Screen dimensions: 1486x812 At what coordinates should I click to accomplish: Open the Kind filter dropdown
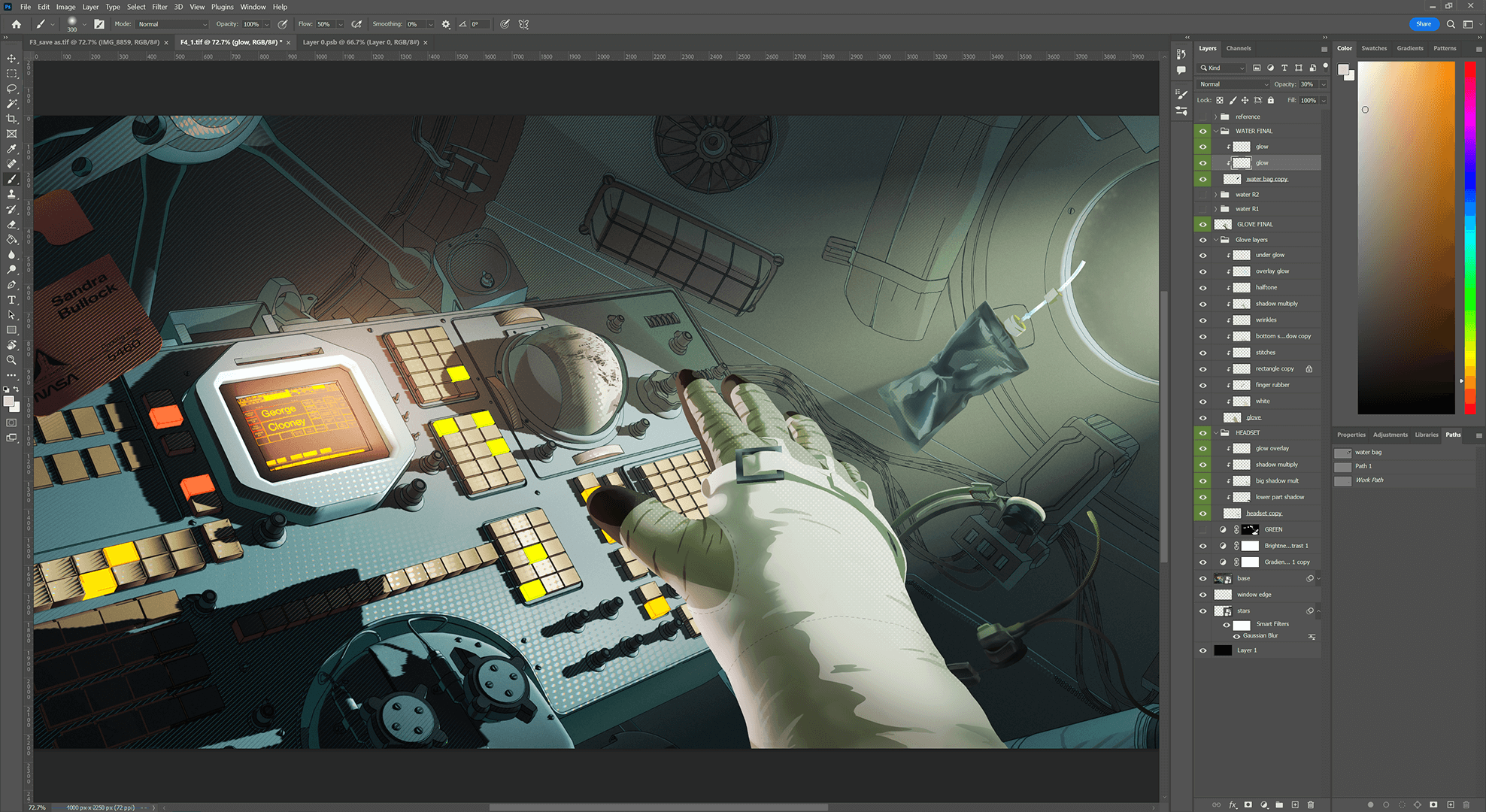(x=1223, y=68)
